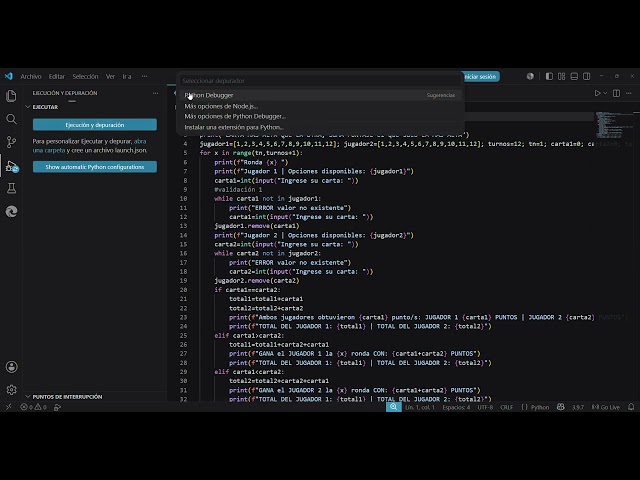Open the debug view more actions ellipsis
Image resolution: width=640 pixels, height=480 pixels.
pyautogui.click(x=156, y=93)
